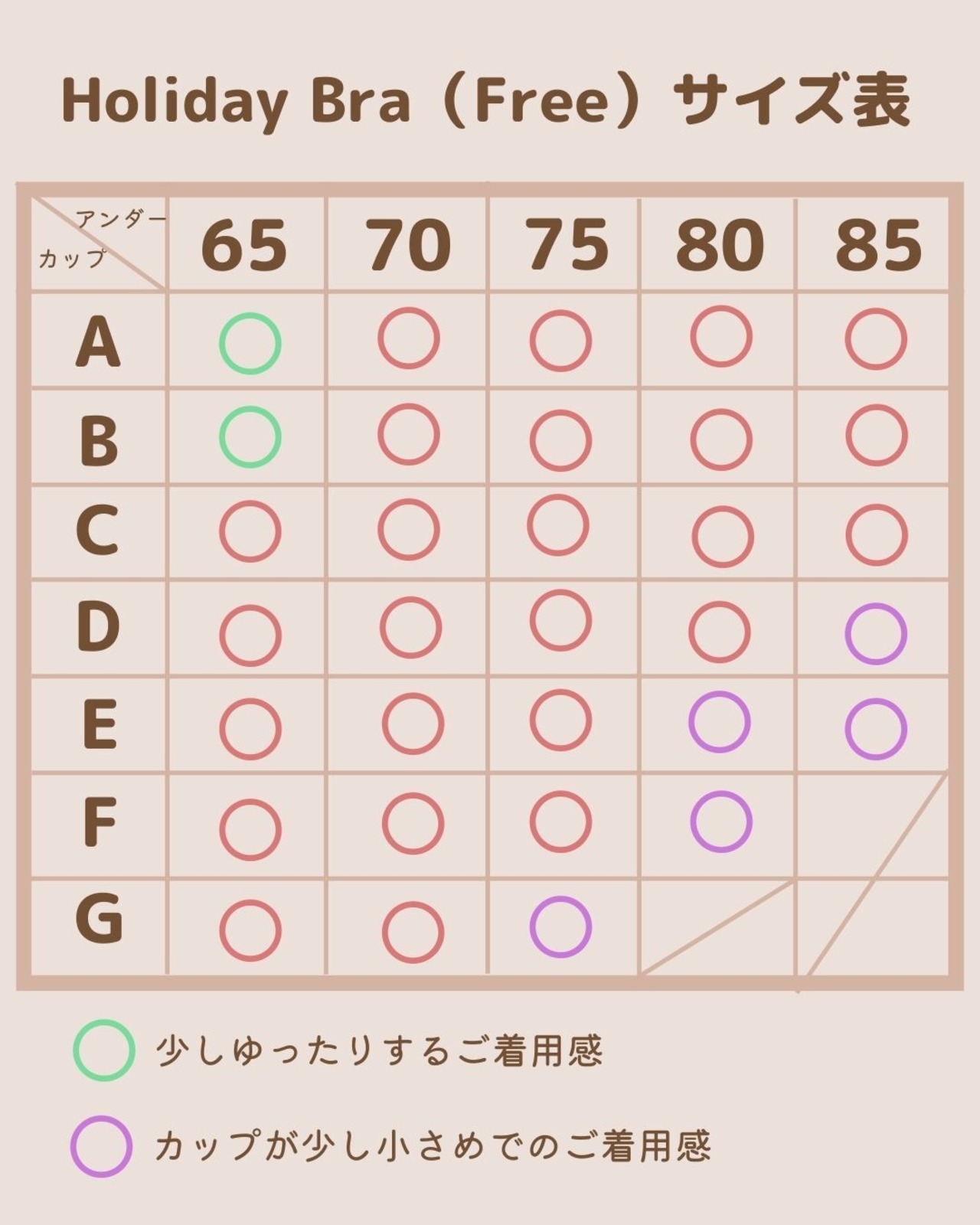Select the purple circle for E cup 80
This screenshot has height=1225, width=980.
click(719, 722)
